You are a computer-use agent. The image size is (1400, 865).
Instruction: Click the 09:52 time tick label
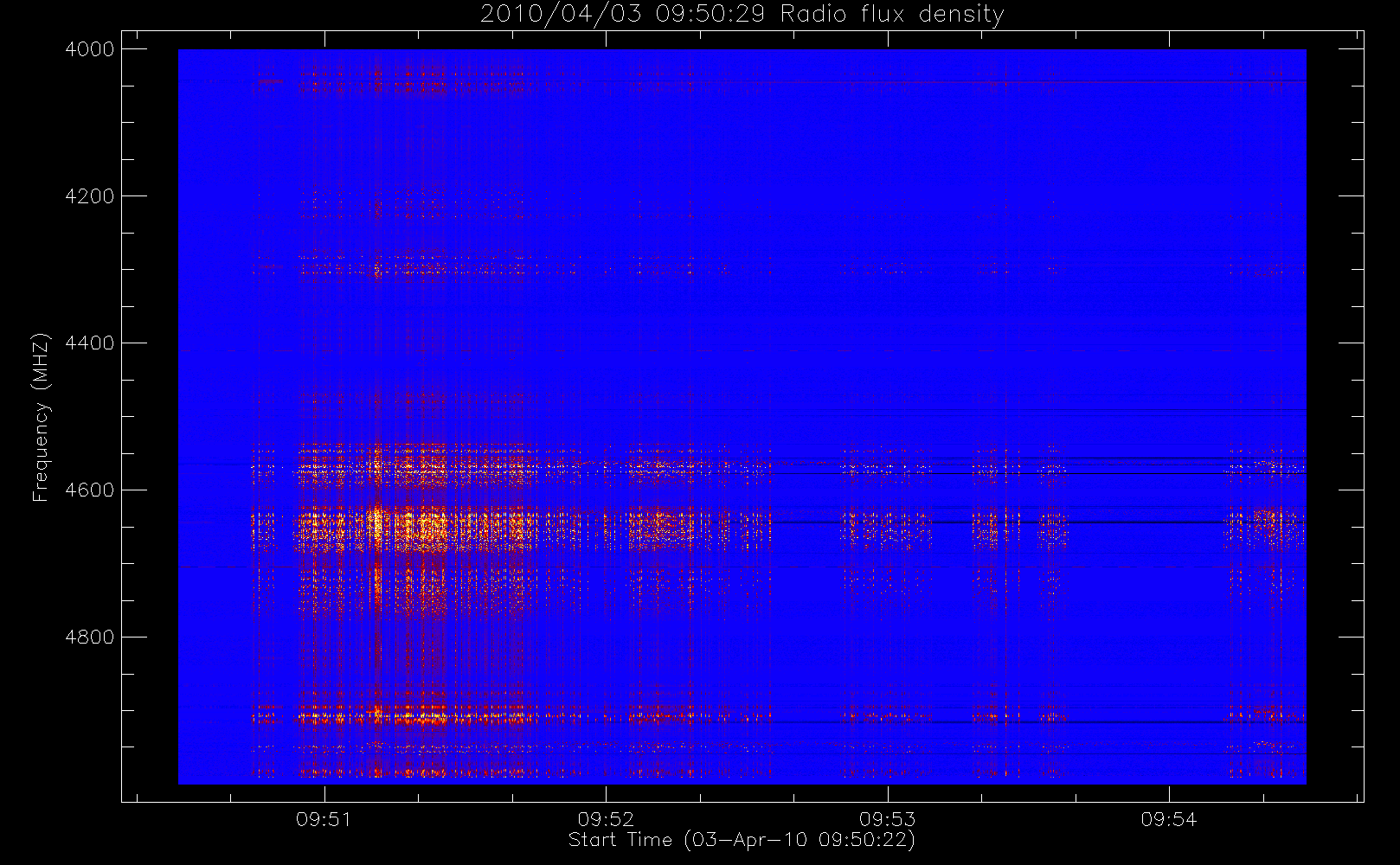pyautogui.click(x=606, y=819)
